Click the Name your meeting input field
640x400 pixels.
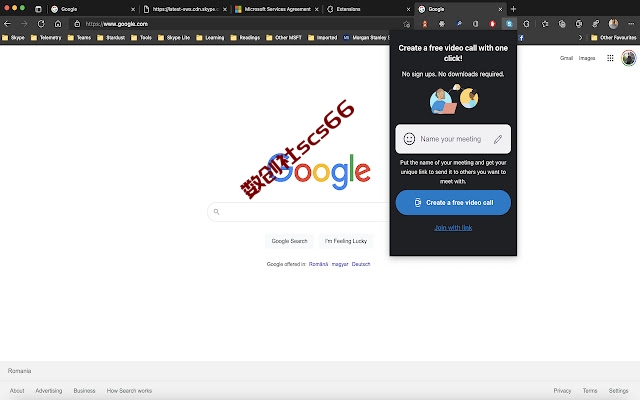click(x=453, y=139)
